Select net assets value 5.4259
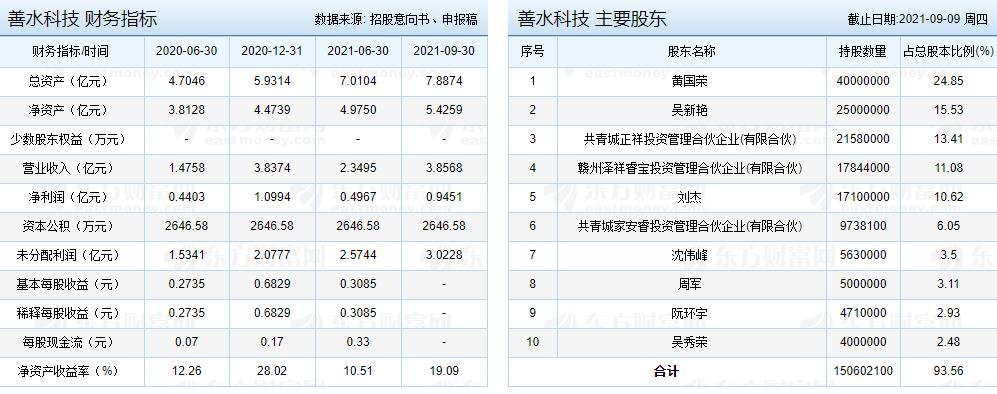This screenshot has height=394, width=997. coord(444,111)
